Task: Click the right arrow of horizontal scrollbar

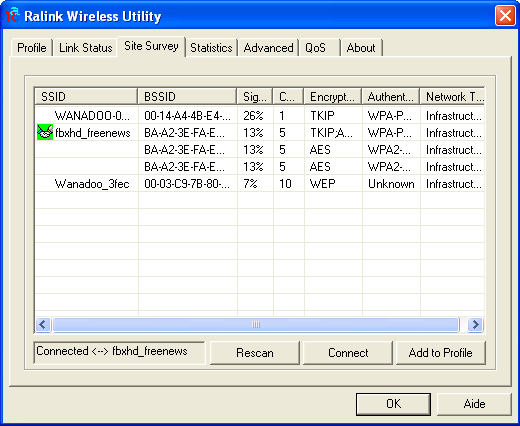Action: pos(475,324)
